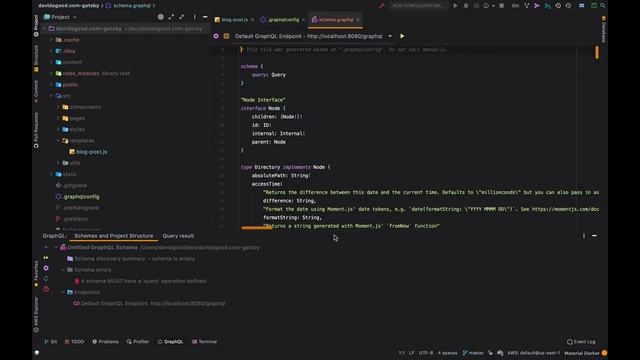Expand the node_modules folder
640x360 pixels.
51,73
